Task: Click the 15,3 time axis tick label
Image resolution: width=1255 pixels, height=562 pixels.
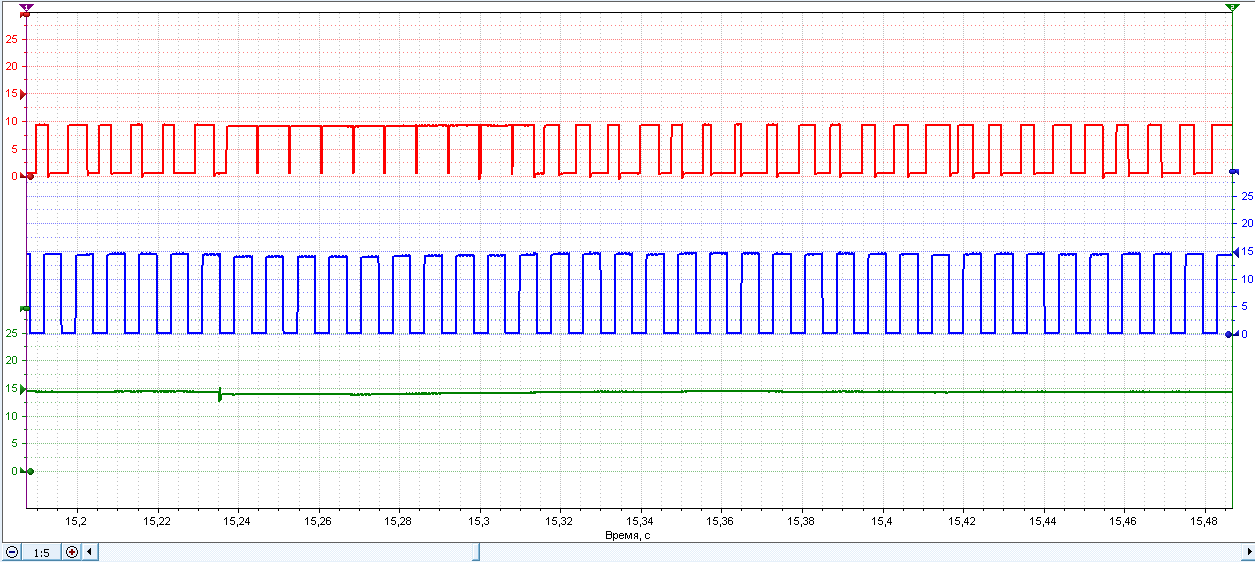Action: 479,522
